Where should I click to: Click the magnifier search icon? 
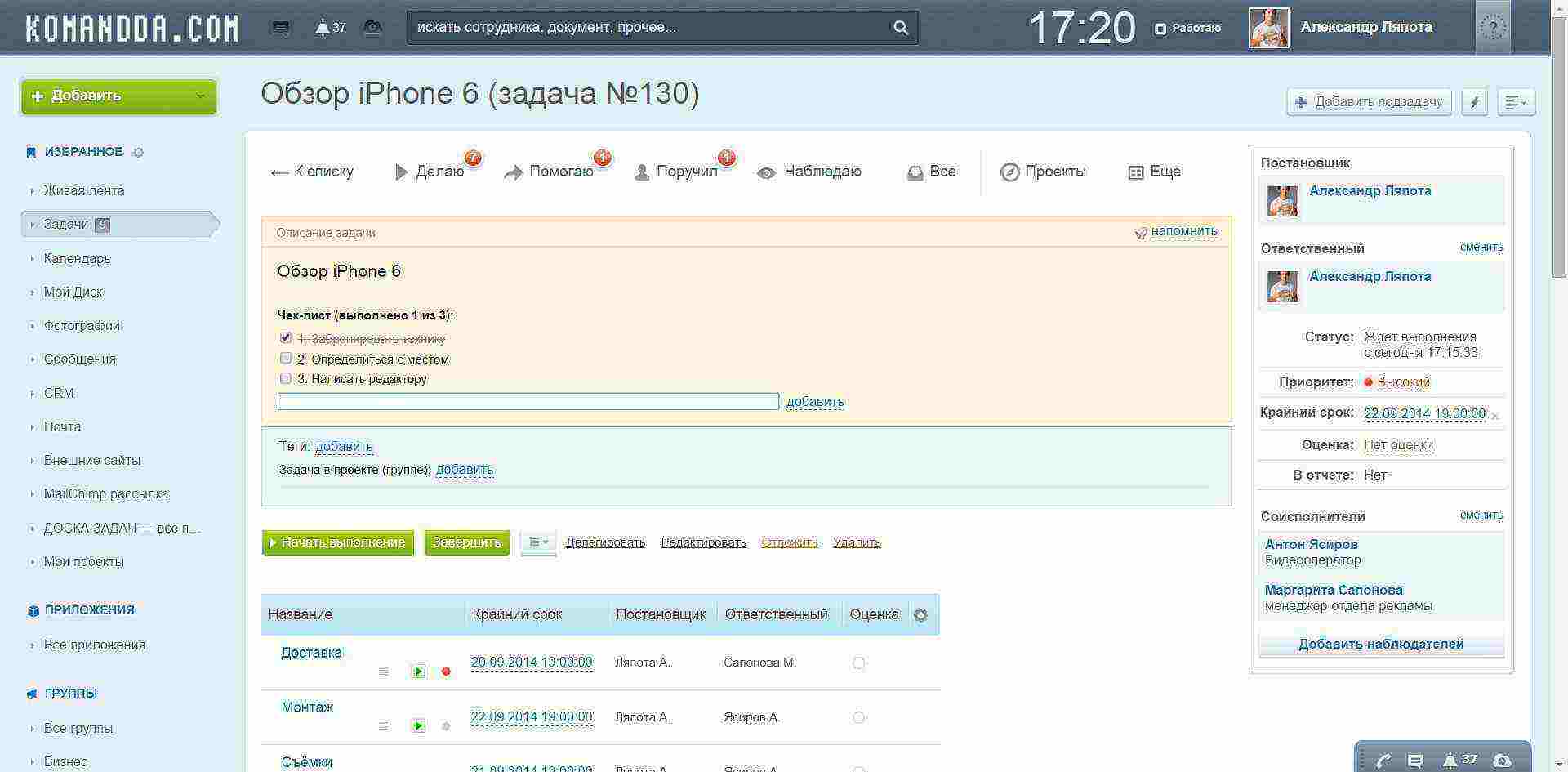900,28
